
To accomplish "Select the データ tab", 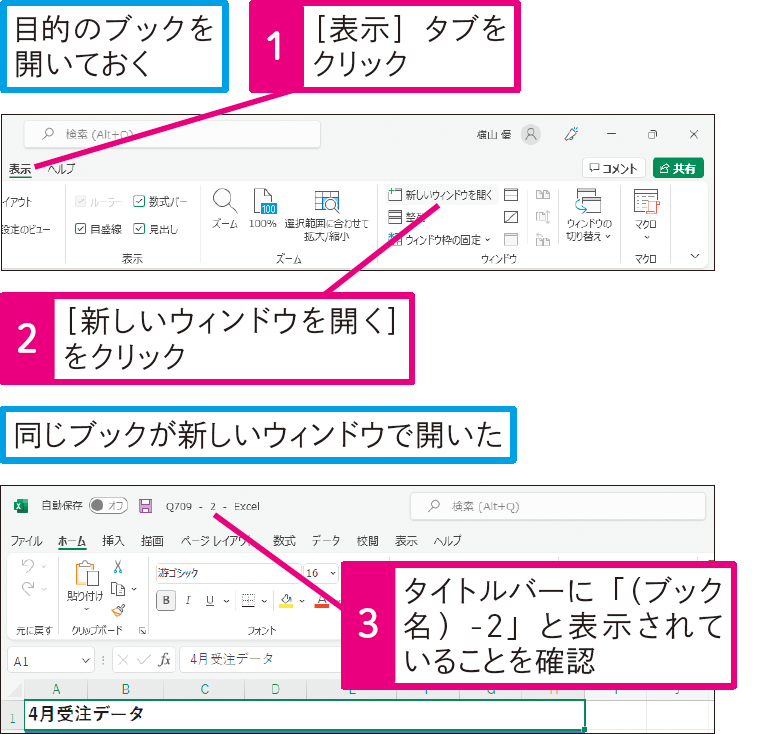I will tap(326, 541).
